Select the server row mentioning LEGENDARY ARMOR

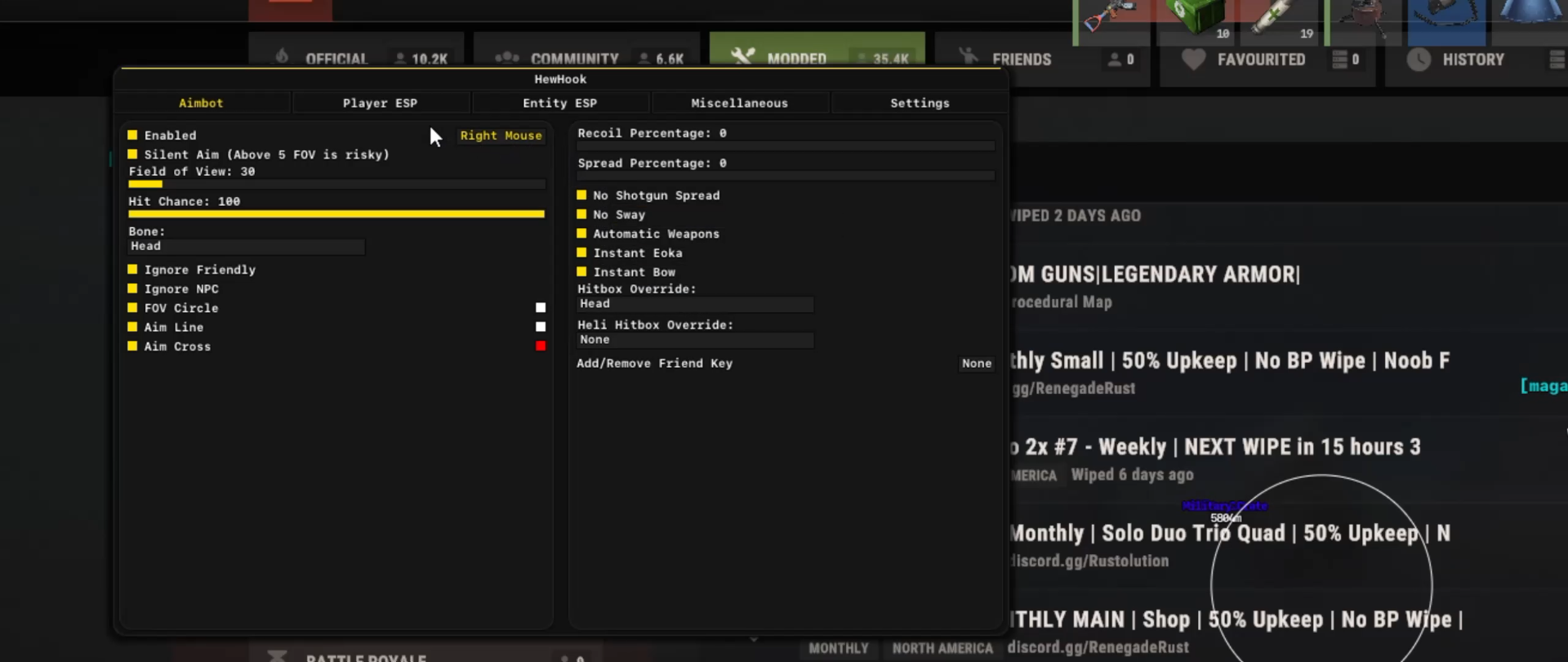tap(1289, 286)
